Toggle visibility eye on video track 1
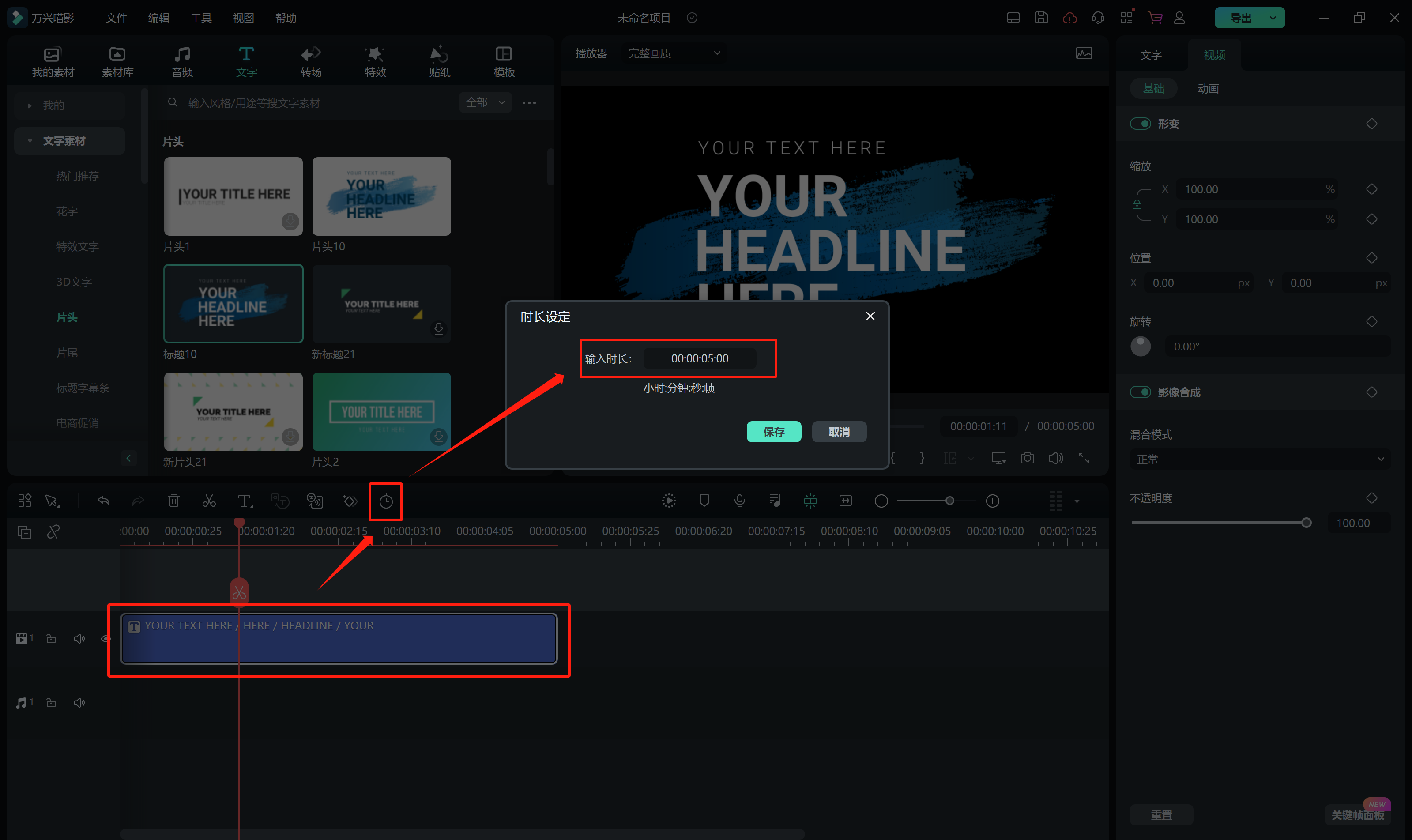The height and width of the screenshot is (840, 1412). point(105,638)
